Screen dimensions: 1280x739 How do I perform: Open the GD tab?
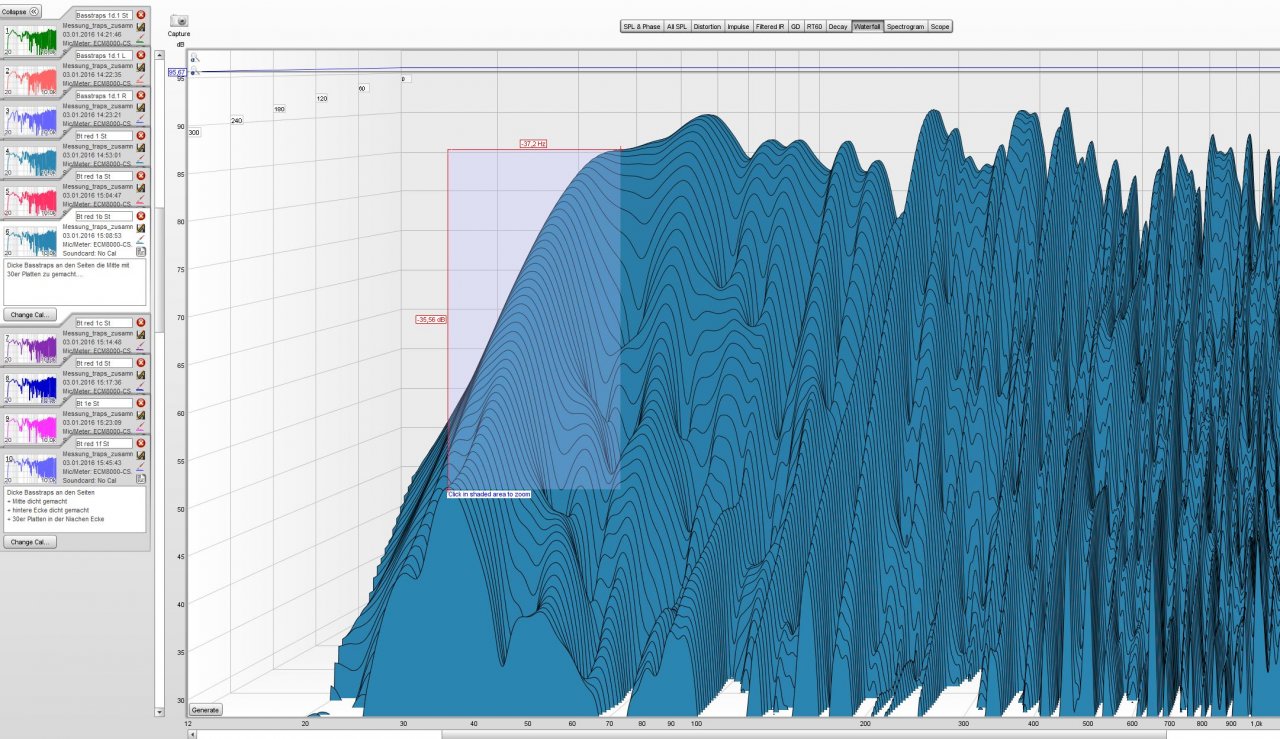[x=796, y=26]
